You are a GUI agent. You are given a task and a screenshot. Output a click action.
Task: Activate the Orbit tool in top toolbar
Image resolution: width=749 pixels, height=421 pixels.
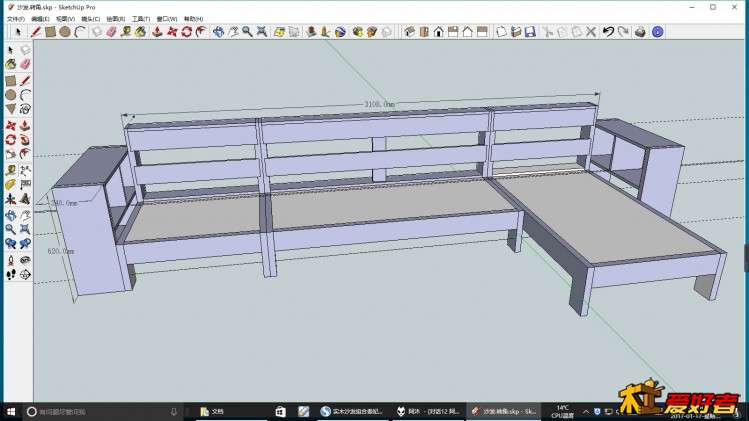click(x=217, y=32)
